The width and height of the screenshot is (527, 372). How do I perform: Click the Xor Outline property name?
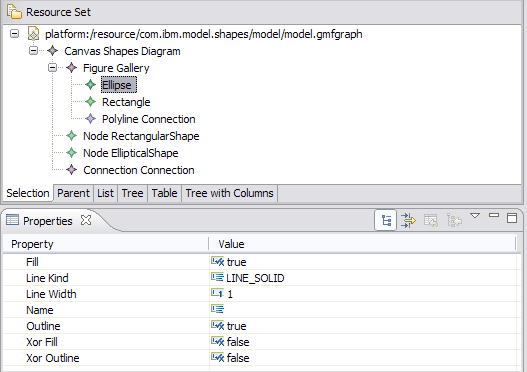(53, 358)
